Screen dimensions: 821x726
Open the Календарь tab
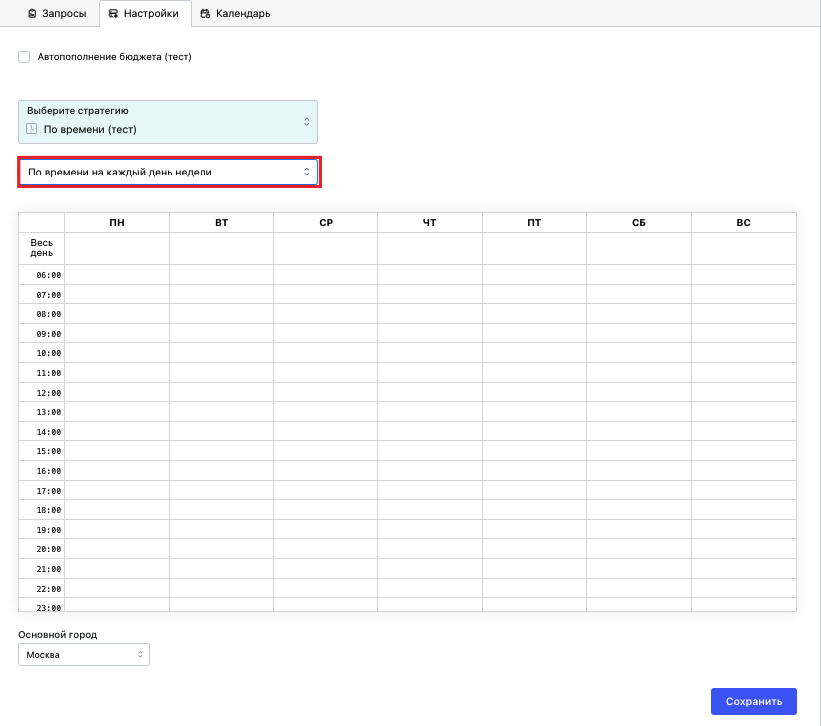pos(236,14)
